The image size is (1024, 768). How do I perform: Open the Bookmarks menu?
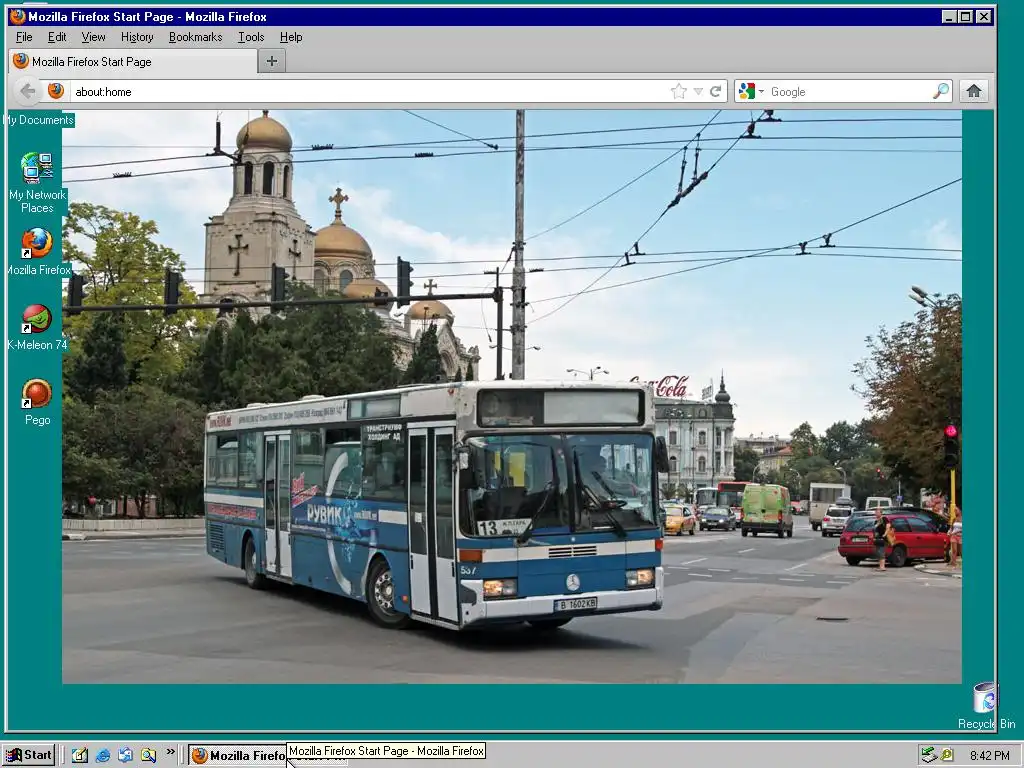click(x=195, y=37)
